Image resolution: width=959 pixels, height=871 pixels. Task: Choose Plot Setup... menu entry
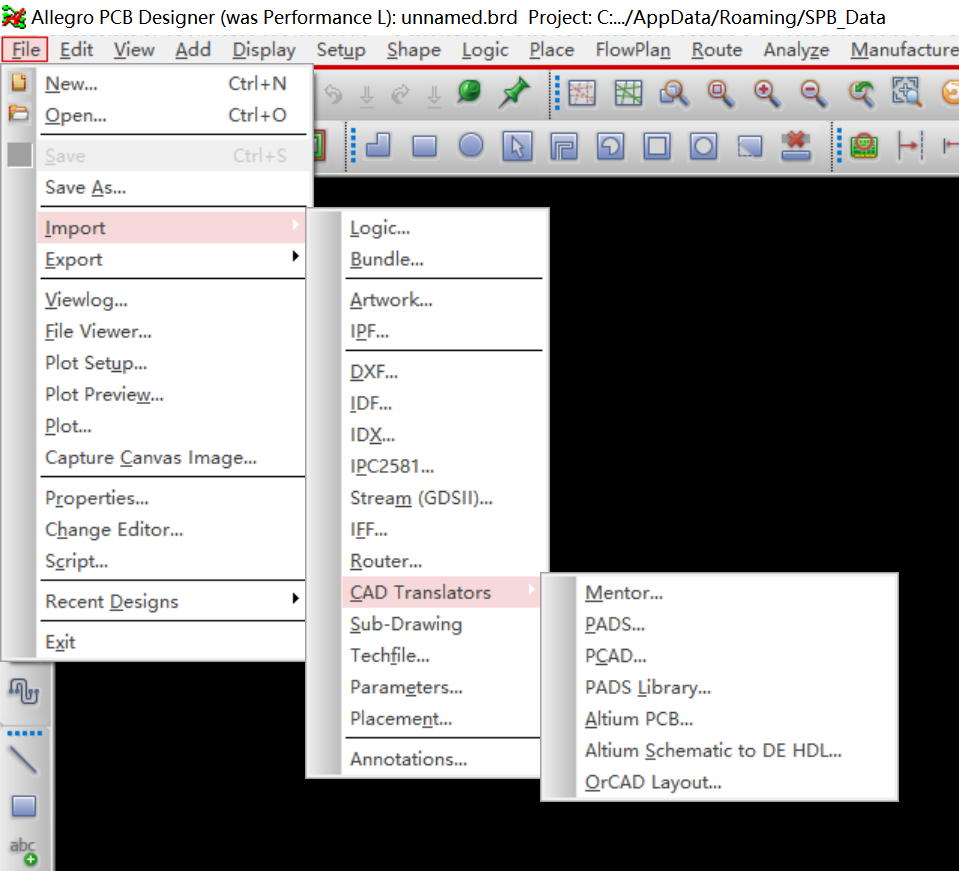[x=172, y=363]
